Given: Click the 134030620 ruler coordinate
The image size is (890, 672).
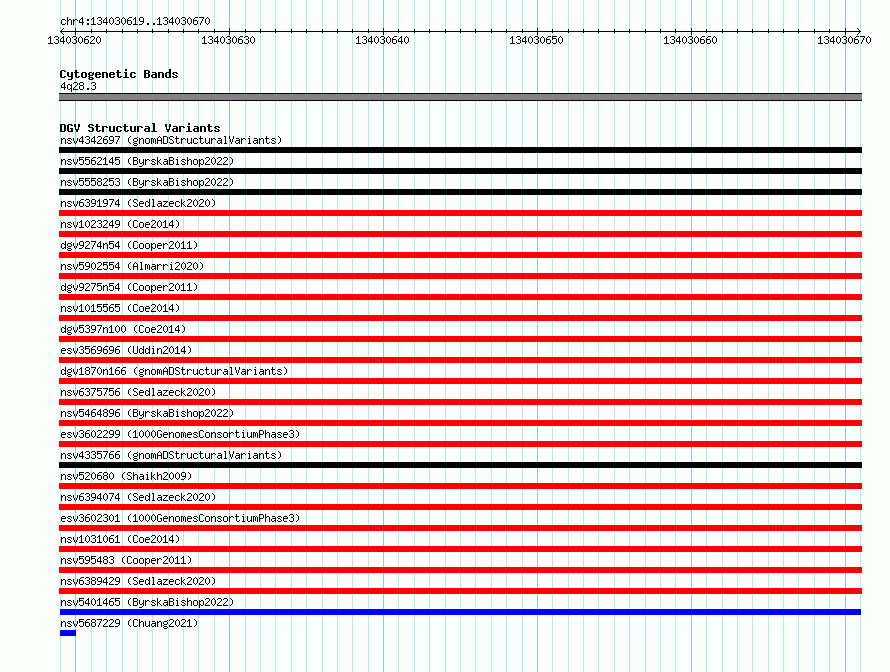Looking at the screenshot, I should tap(74, 40).
